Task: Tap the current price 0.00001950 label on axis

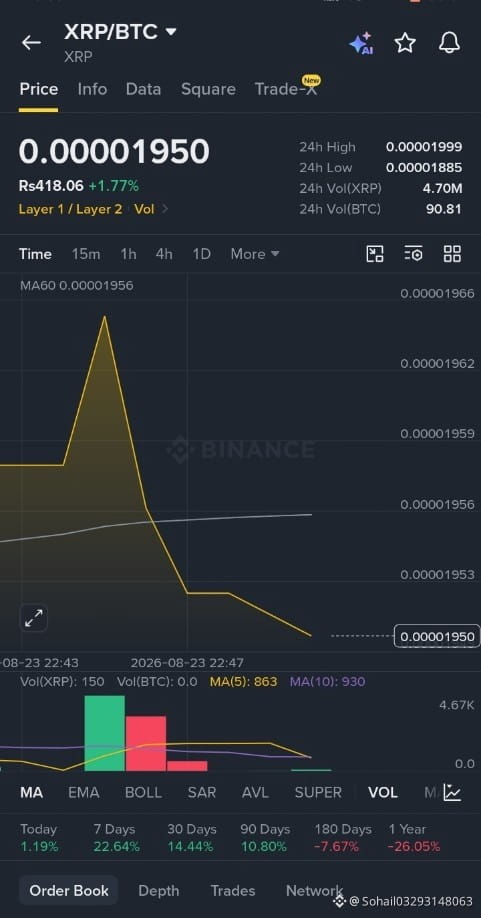Action: tap(437, 636)
